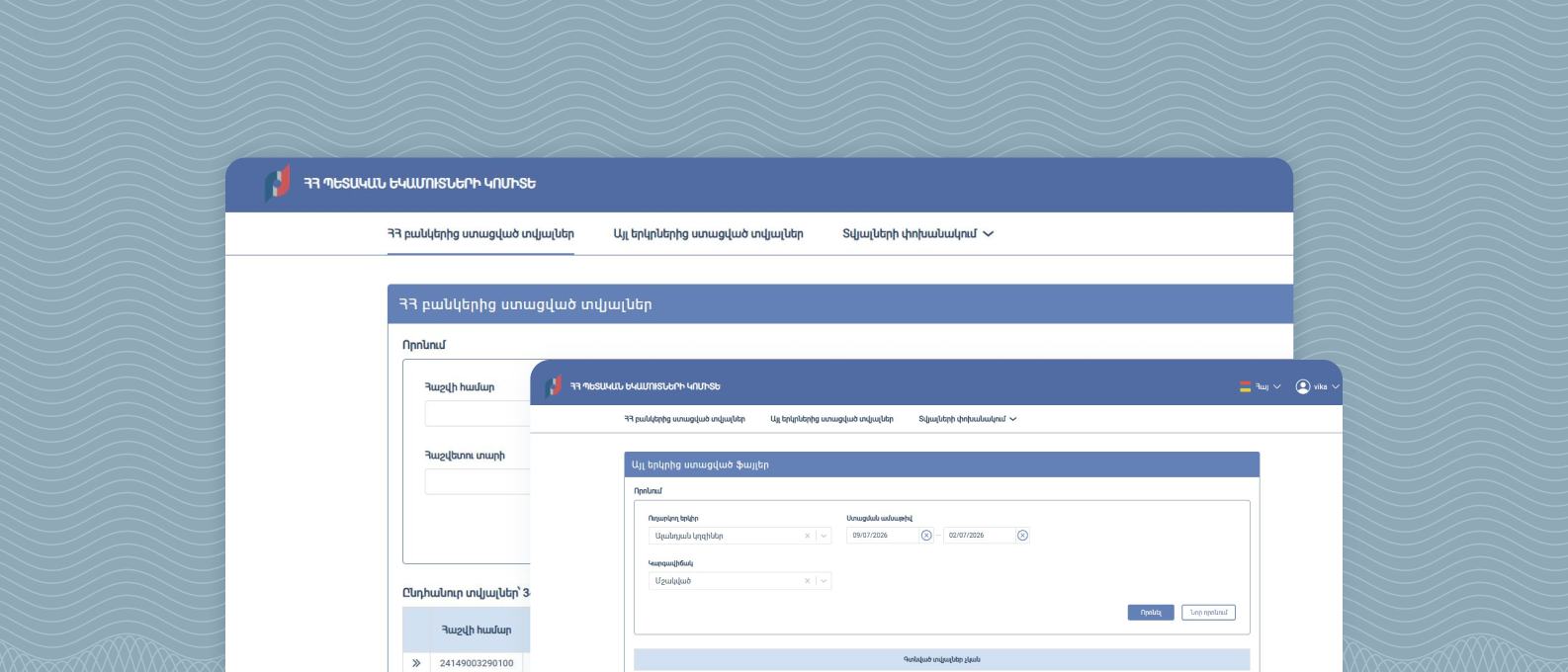Open the vika user menu chevron
Image resolution: width=1568 pixels, height=672 pixels.
pos(1336,386)
